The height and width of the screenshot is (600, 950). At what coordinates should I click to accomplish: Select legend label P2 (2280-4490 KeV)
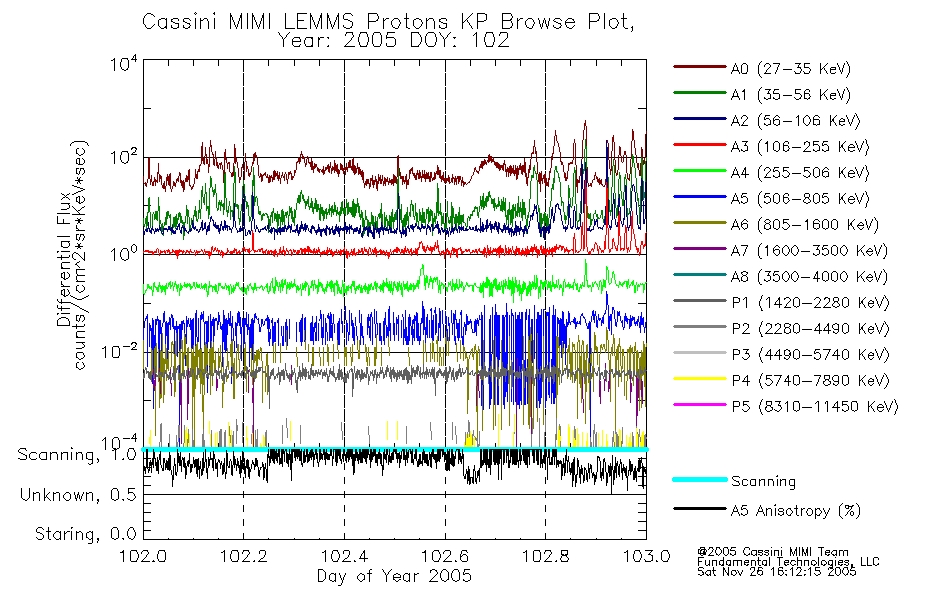click(810, 329)
